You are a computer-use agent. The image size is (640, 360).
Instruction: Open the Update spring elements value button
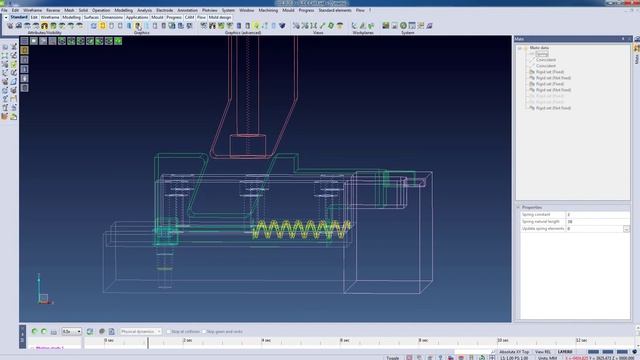626,229
